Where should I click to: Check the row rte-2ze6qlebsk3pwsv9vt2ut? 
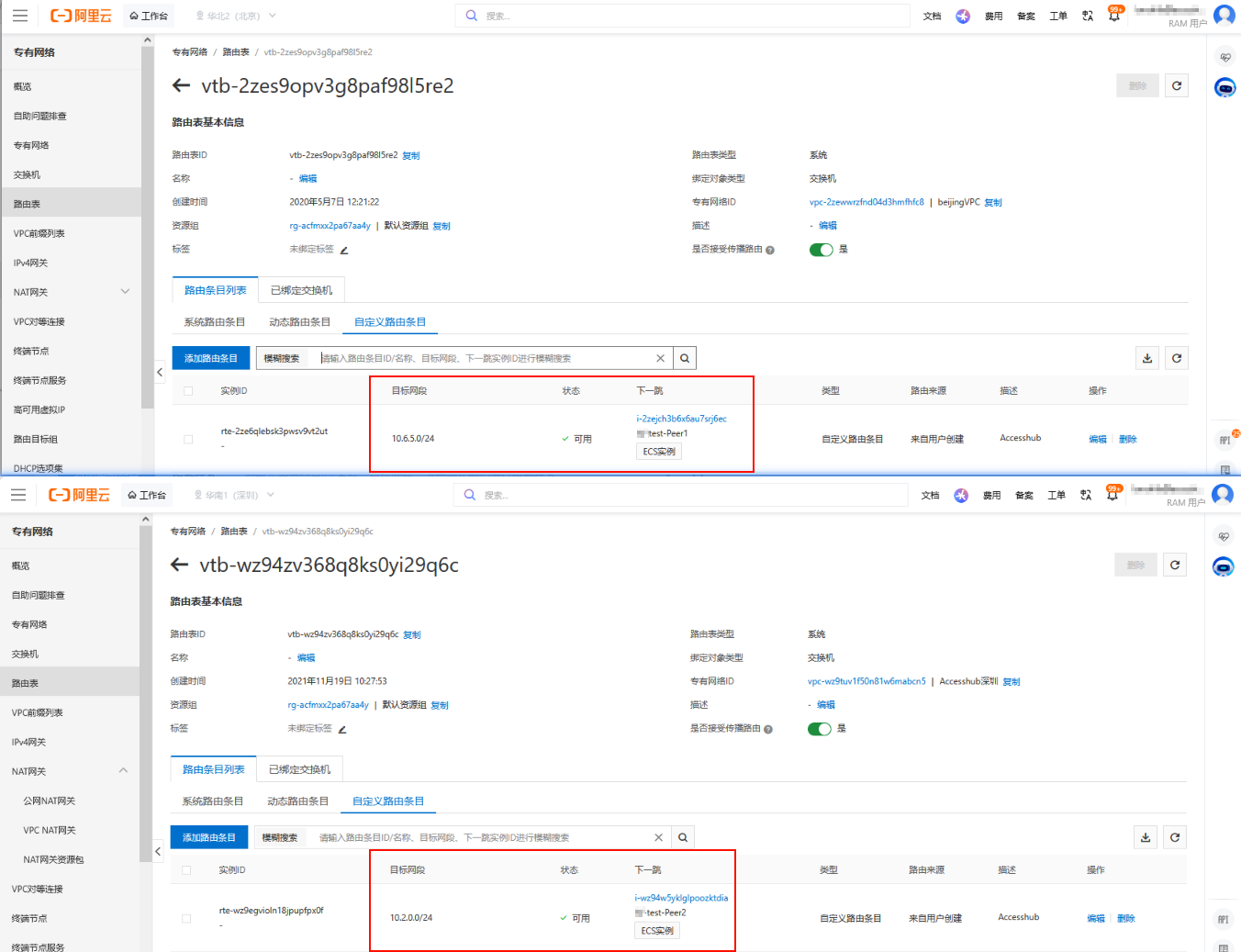(x=188, y=439)
